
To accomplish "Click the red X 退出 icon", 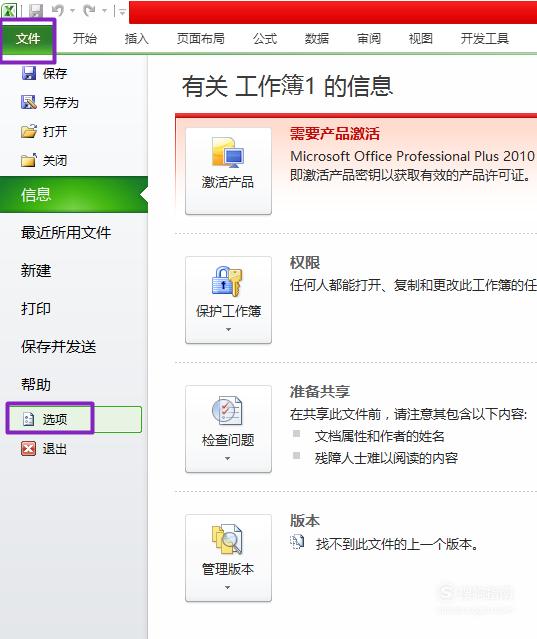I will [x=29, y=449].
